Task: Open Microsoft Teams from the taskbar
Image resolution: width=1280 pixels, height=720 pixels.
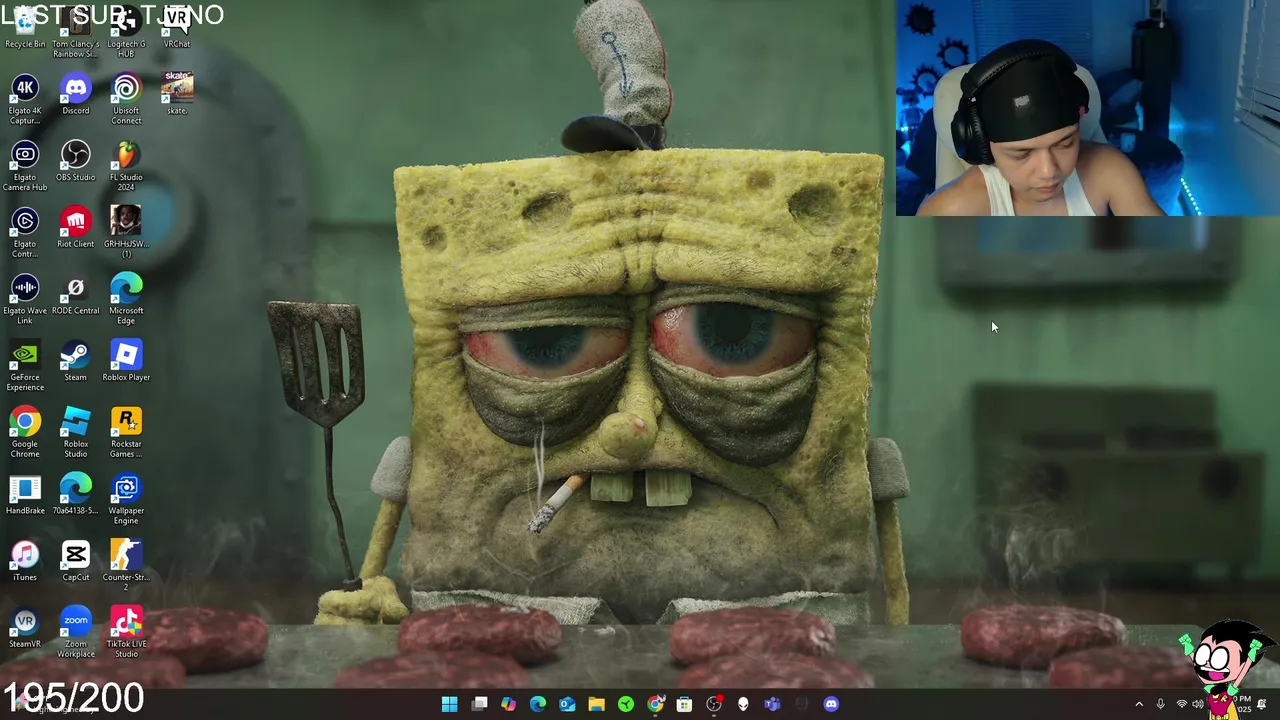Action: [772, 704]
